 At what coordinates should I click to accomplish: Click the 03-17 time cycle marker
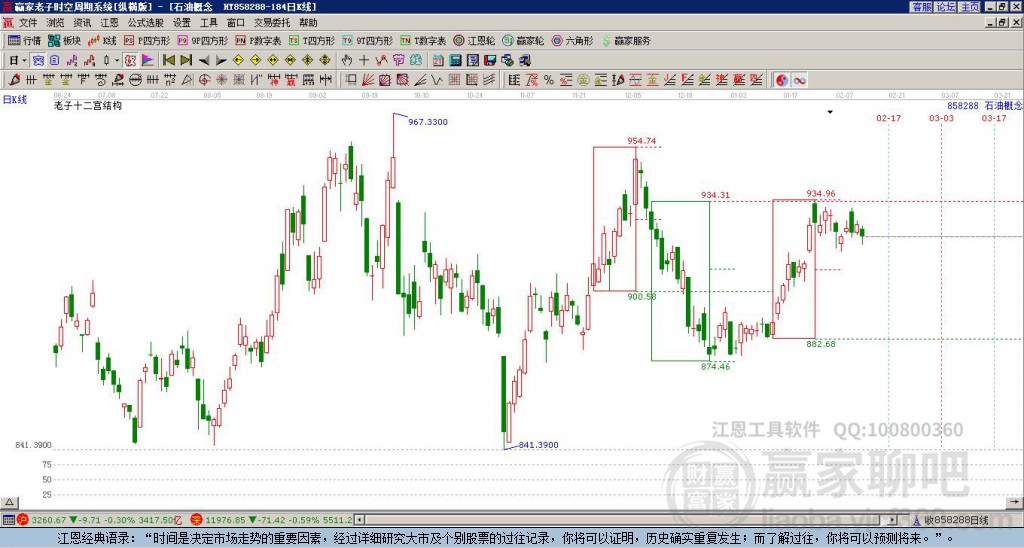coord(994,118)
